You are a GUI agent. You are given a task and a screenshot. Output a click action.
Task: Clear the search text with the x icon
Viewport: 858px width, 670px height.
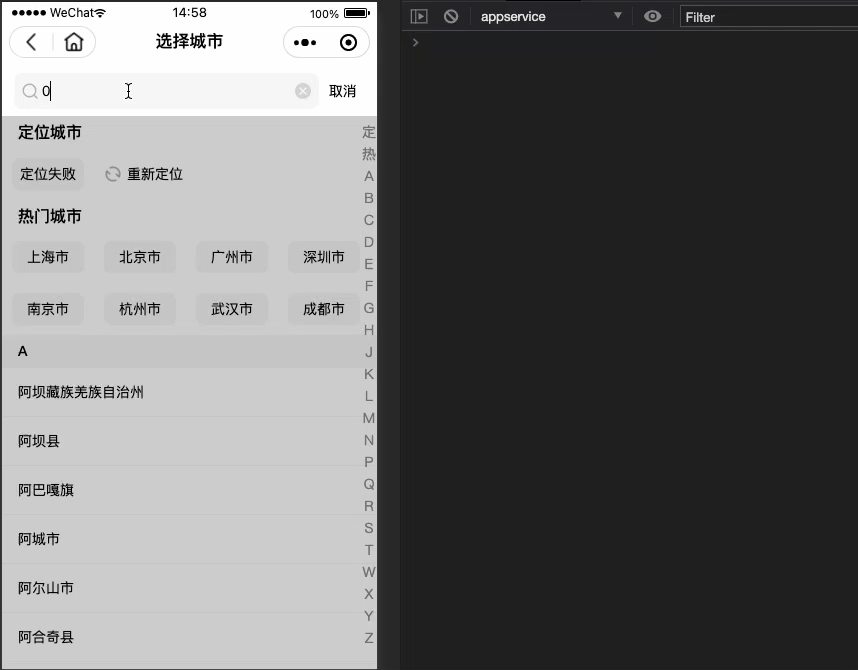(302, 91)
